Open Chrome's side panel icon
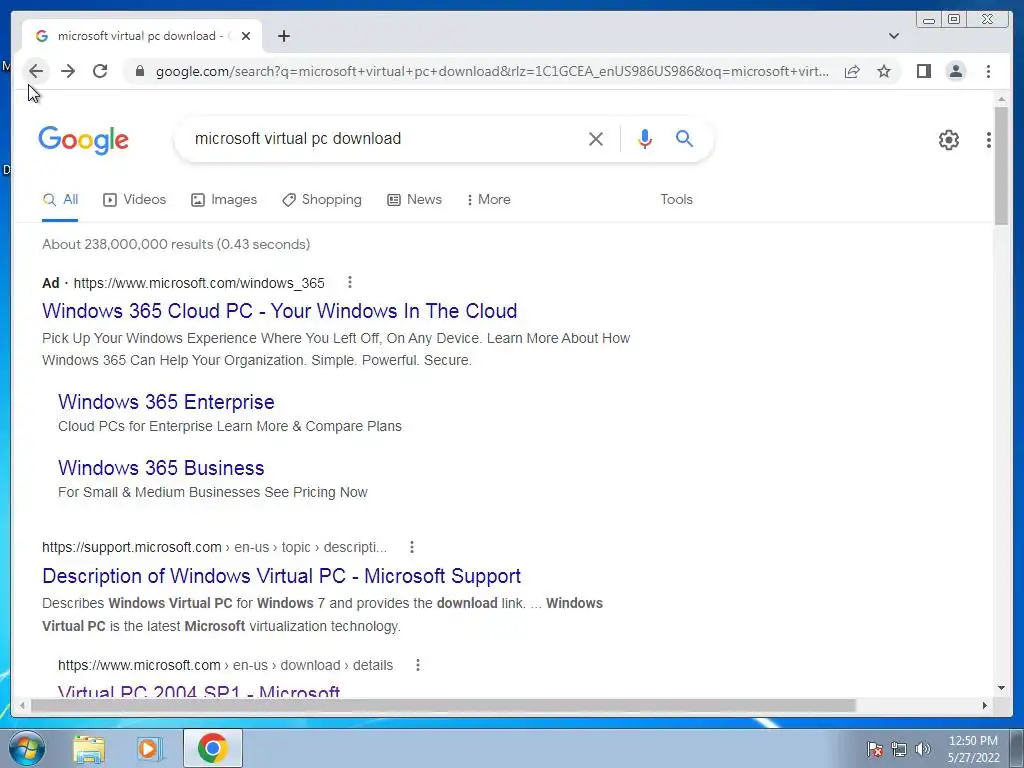Image resolution: width=1024 pixels, height=768 pixels. (x=923, y=71)
